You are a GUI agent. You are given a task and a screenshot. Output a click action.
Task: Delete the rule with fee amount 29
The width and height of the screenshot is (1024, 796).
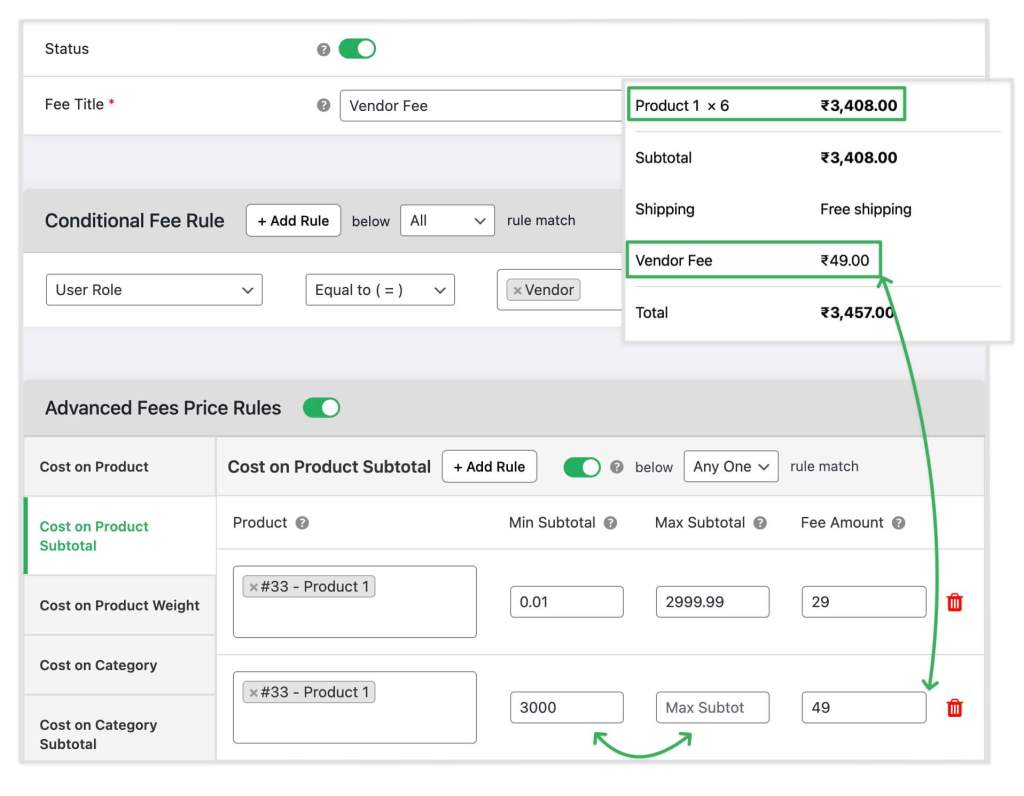(x=955, y=602)
